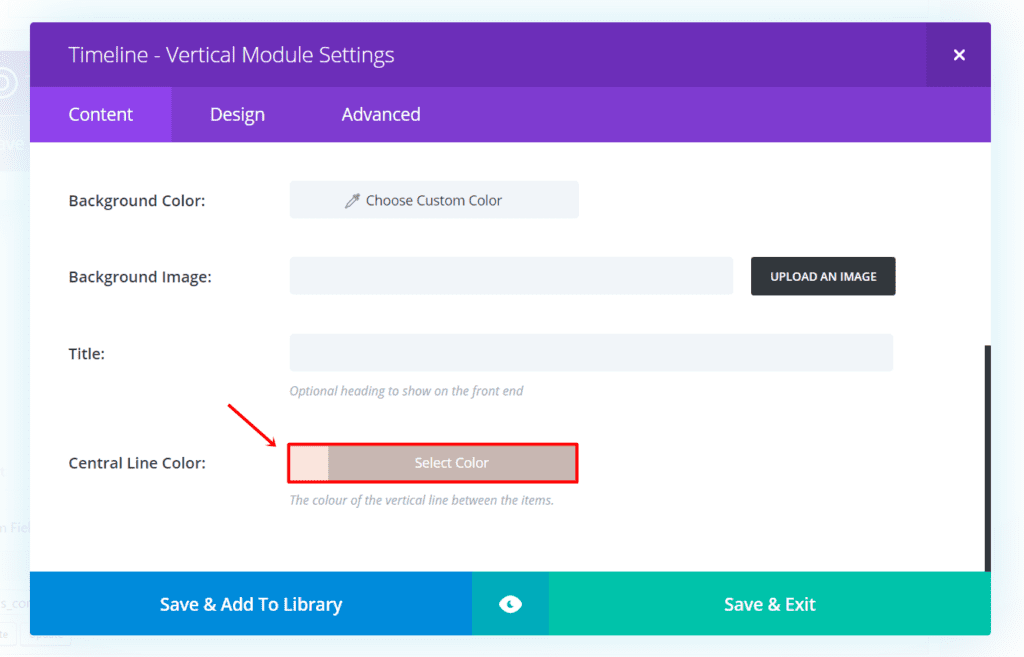This screenshot has height=657, width=1024.
Task: Focus the Title text field
Action: [x=591, y=353]
